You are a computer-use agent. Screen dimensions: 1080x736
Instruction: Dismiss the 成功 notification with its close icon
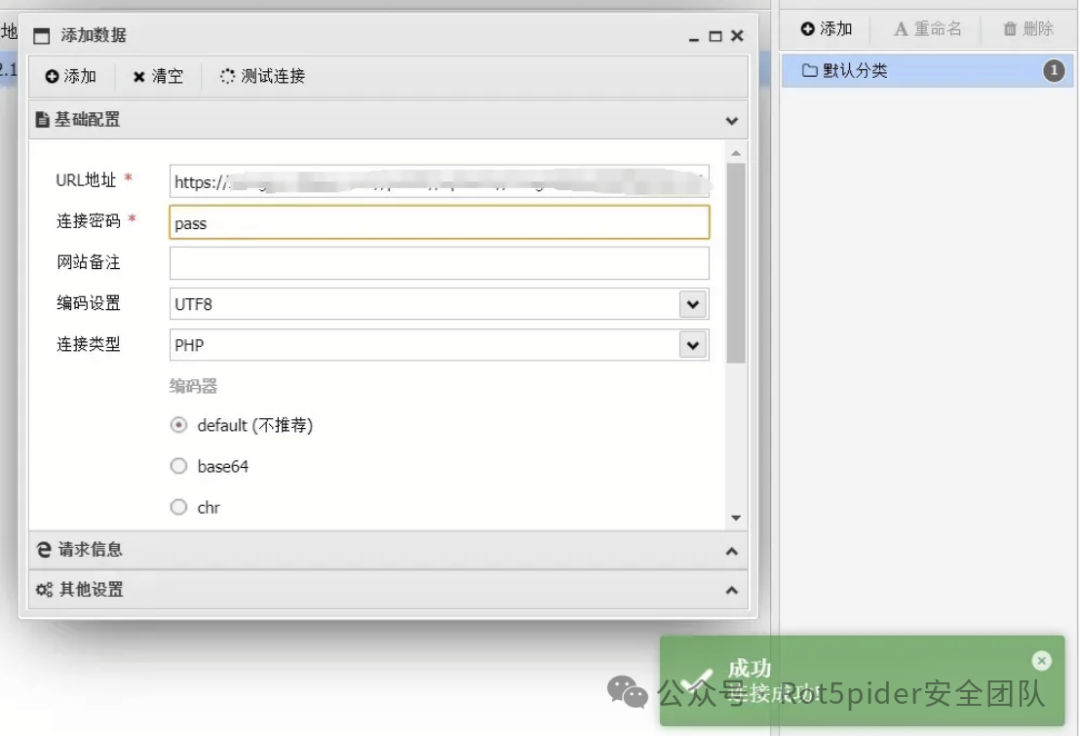coord(1041,661)
